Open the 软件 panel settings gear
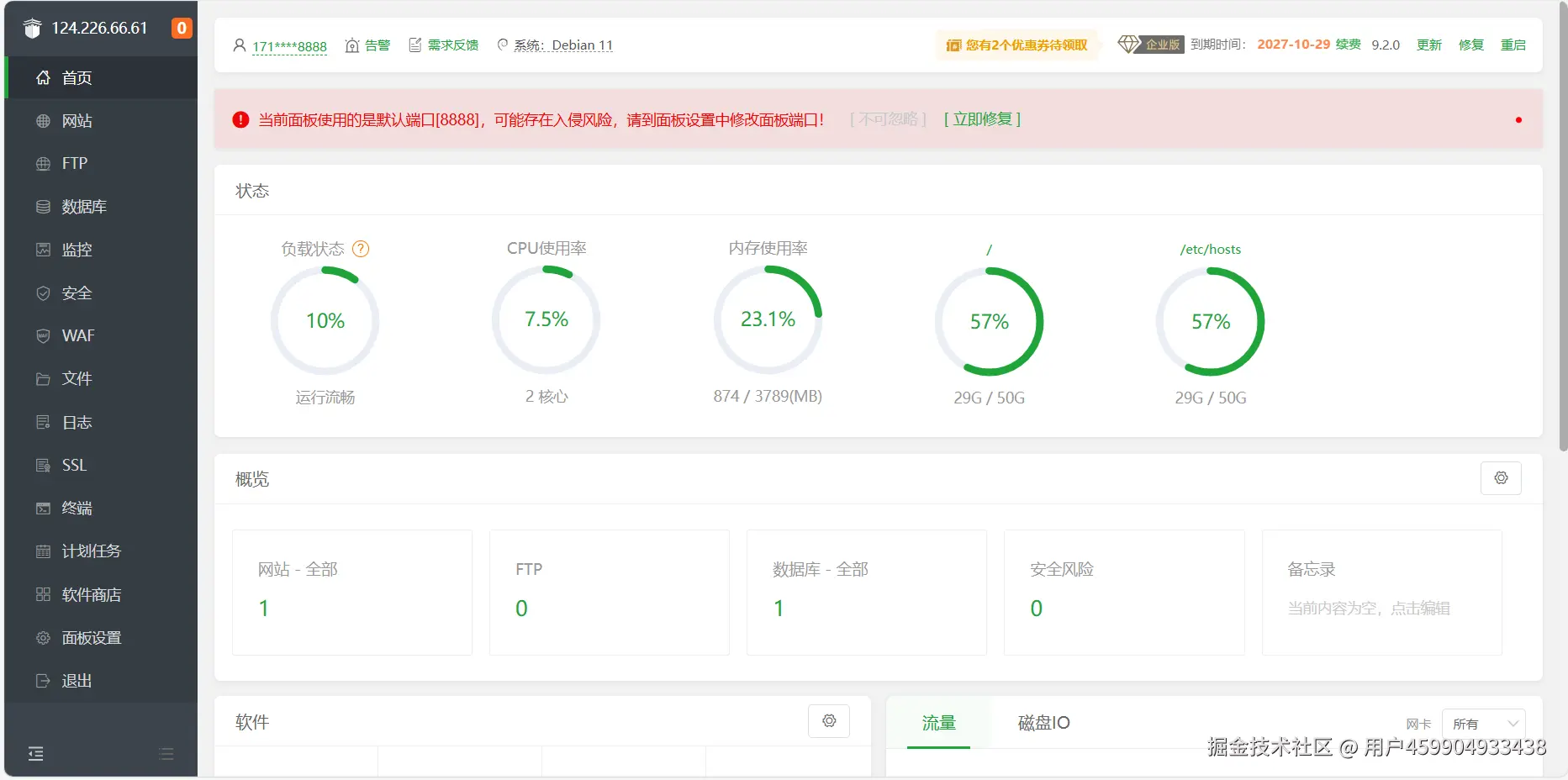The image size is (1568, 780). coord(829,721)
